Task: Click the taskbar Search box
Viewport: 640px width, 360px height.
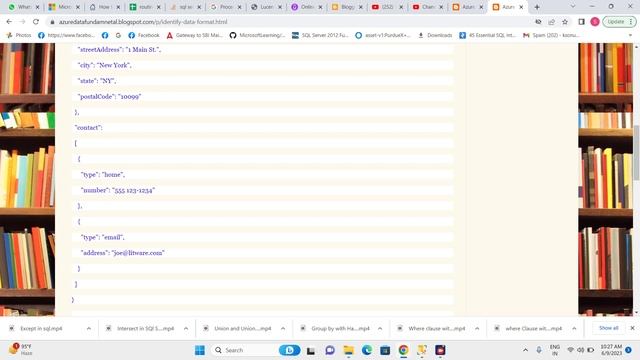Action: pyautogui.click(x=256, y=350)
